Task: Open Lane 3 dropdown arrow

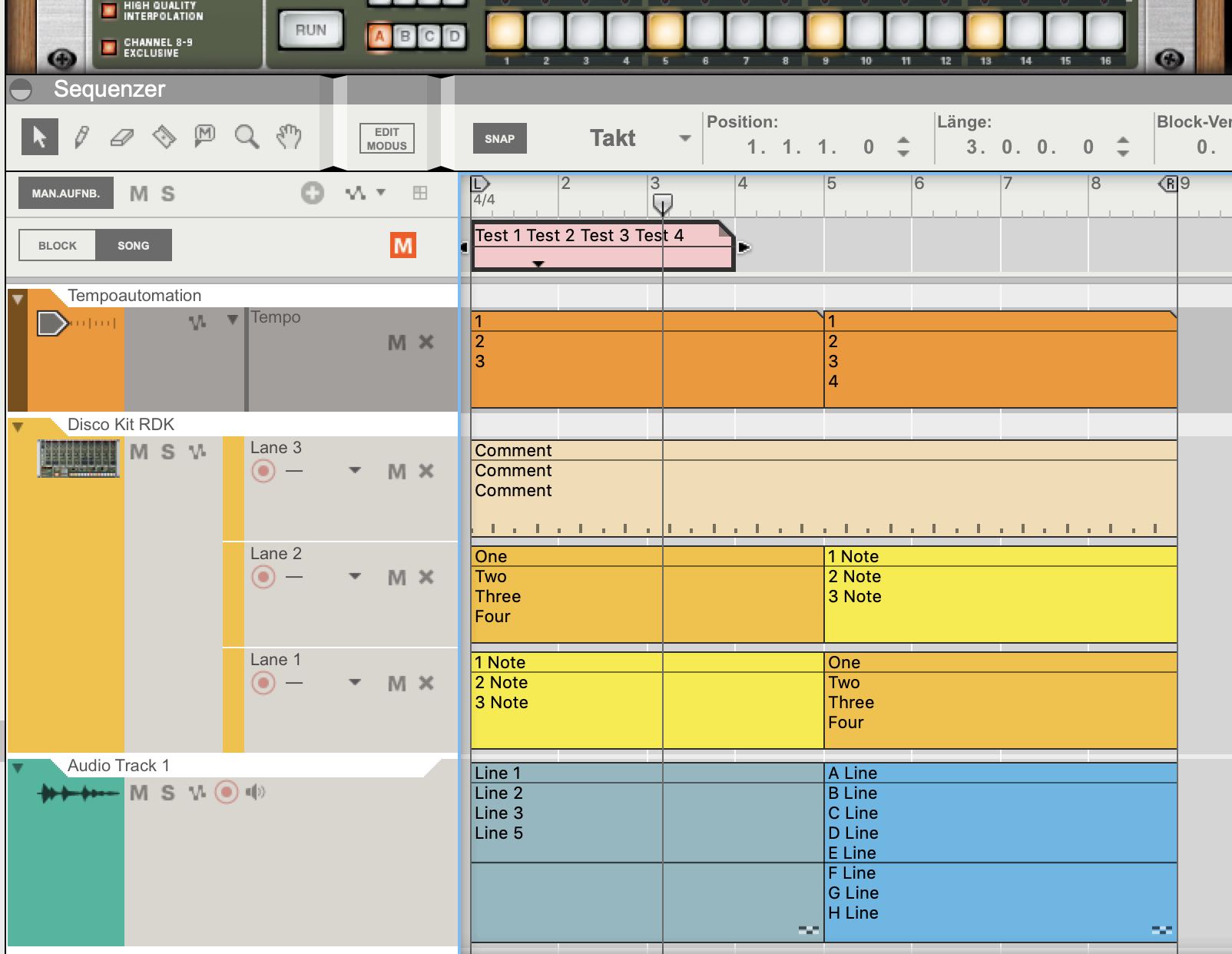Action: [x=355, y=470]
